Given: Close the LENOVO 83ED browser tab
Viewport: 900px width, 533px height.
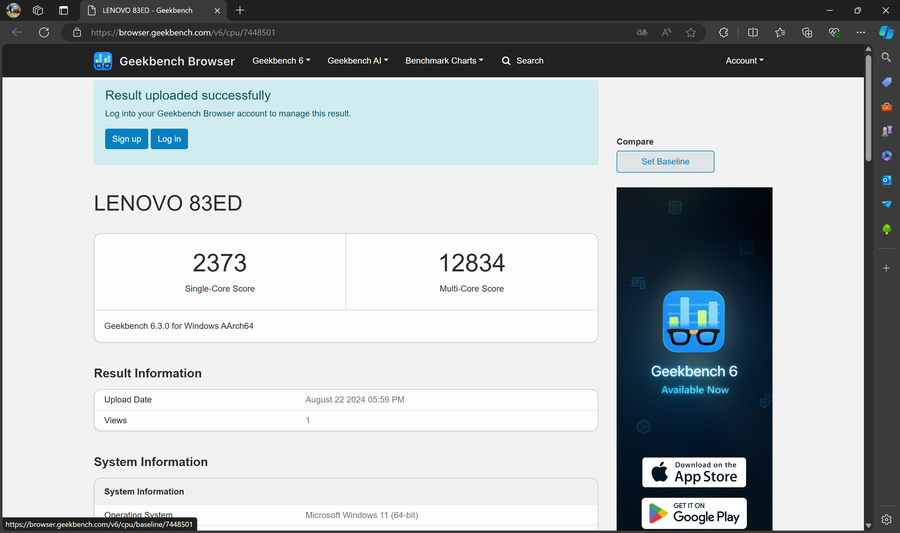Looking at the screenshot, I should (217, 10).
